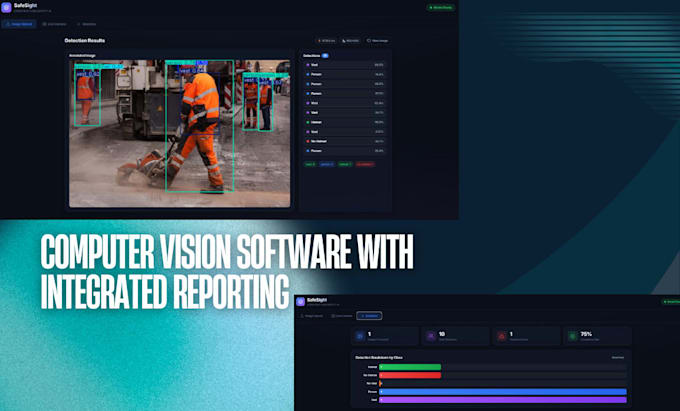This screenshot has height=411, width=680.
Task: Click the purple total detections icon beside 10
Action: 430,336
